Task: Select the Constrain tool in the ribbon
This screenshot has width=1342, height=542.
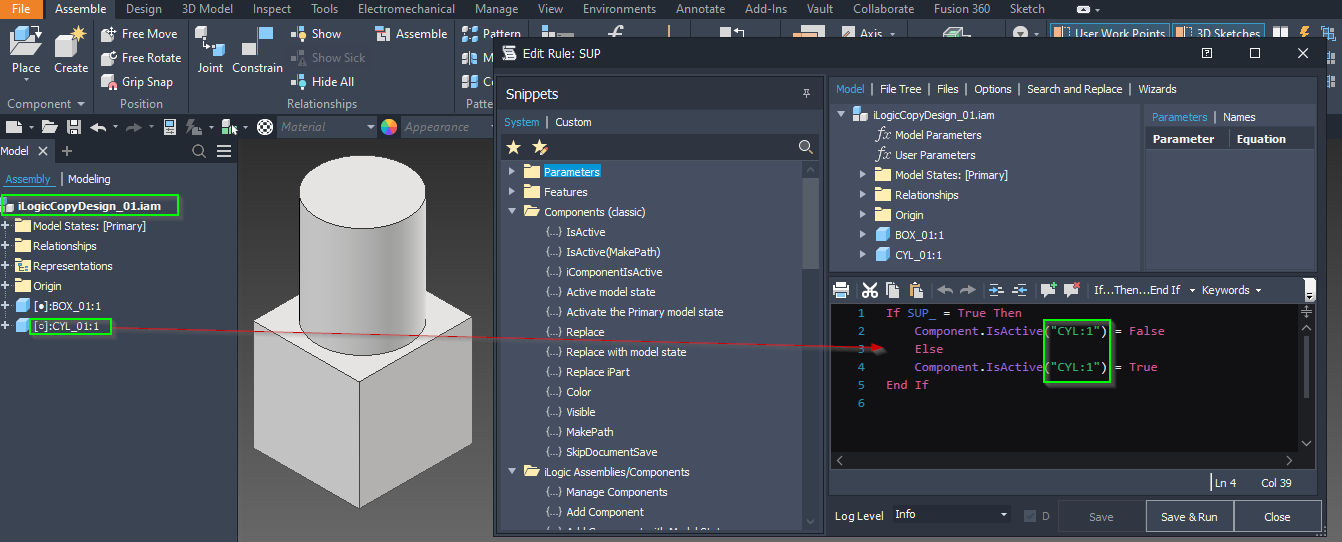Action: tap(257, 50)
